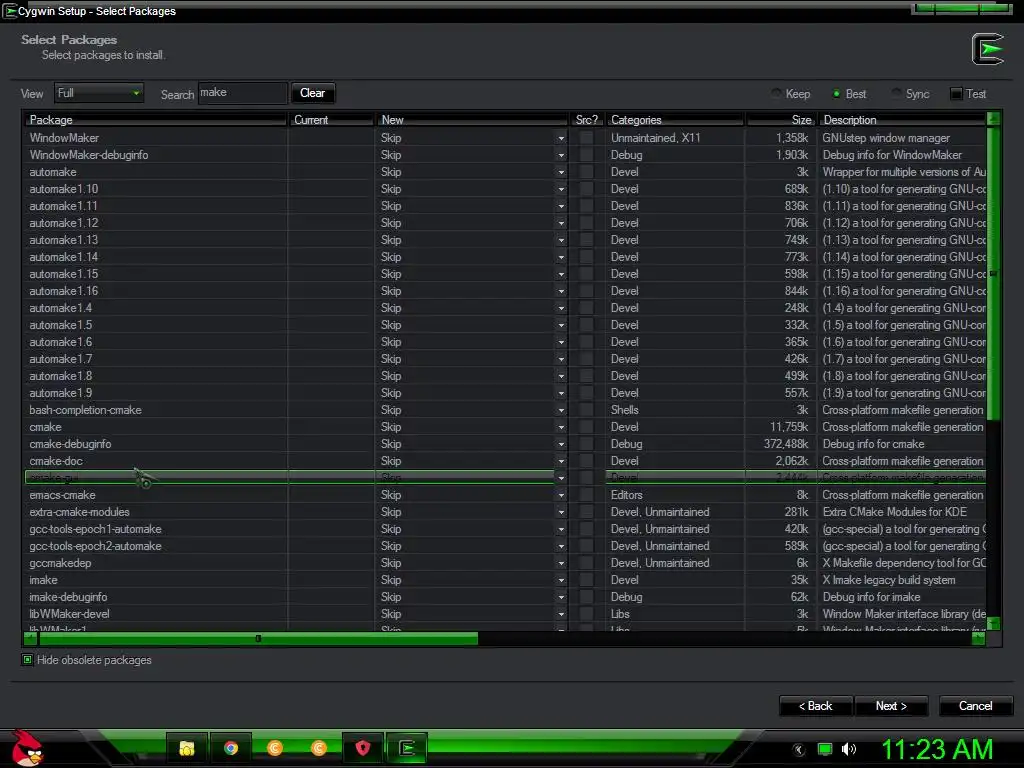Cancel the Cygwin setup

pyautogui.click(x=976, y=706)
